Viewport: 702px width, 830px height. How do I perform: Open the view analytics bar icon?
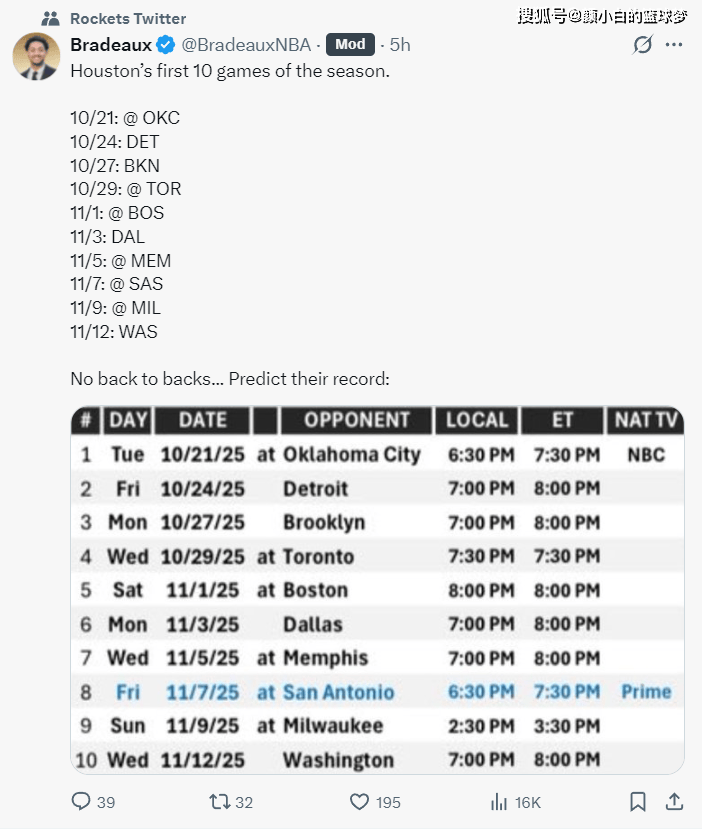coord(499,802)
